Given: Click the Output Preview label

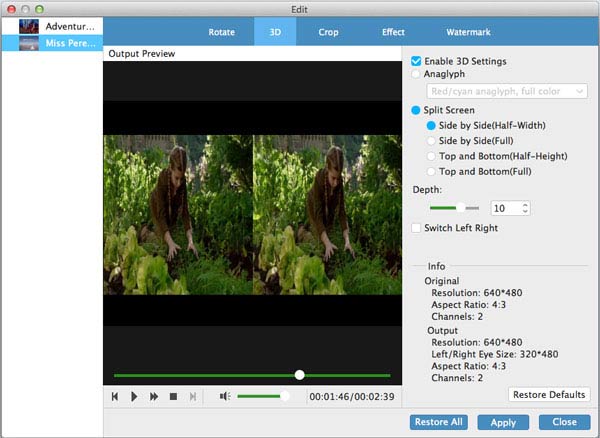Looking at the screenshot, I should pyautogui.click(x=142, y=54).
